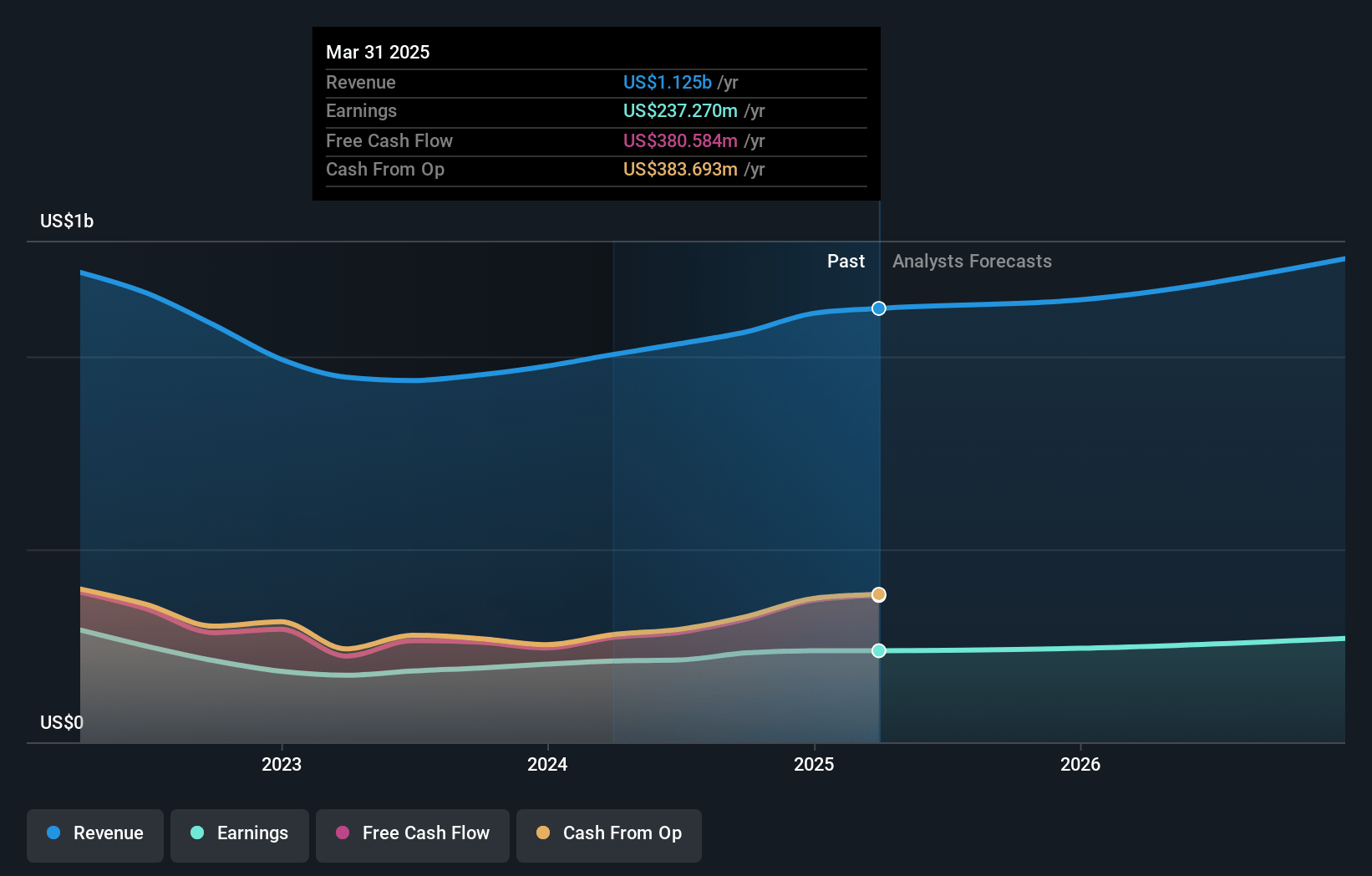
Task: Click the Cash From Op orange data point
Action: click(879, 594)
